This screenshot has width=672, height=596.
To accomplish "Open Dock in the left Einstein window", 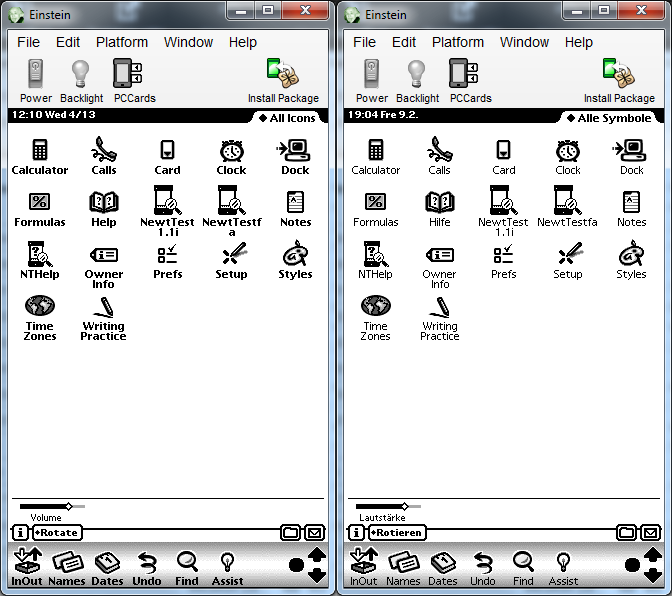I will pos(294,156).
